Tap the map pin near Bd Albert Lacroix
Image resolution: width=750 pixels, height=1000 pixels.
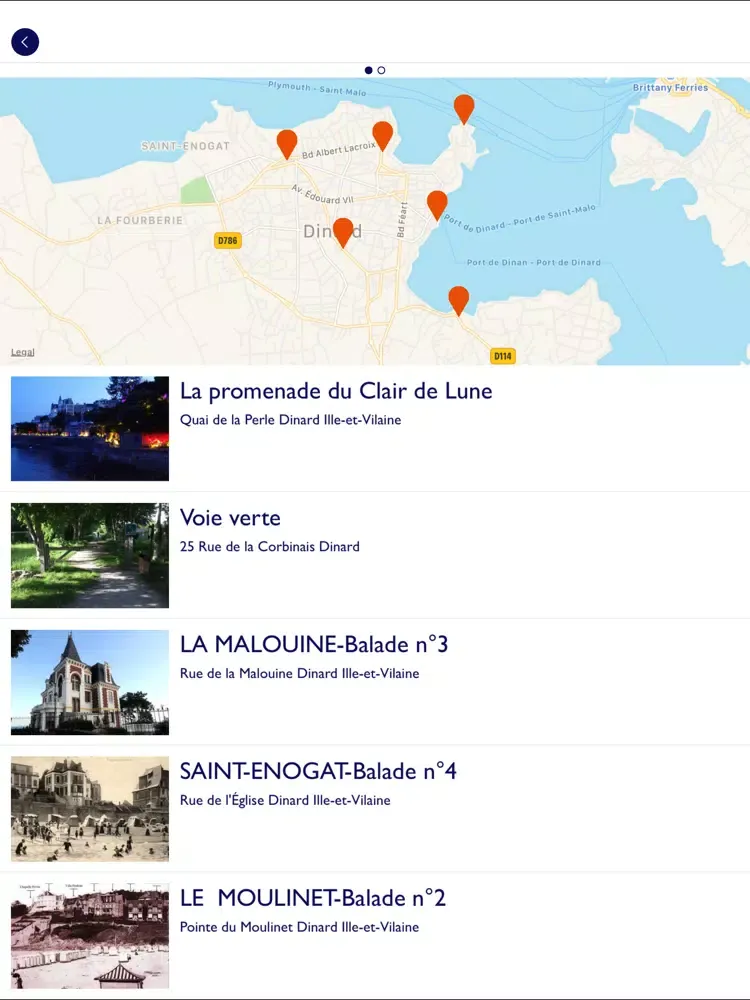click(287, 143)
